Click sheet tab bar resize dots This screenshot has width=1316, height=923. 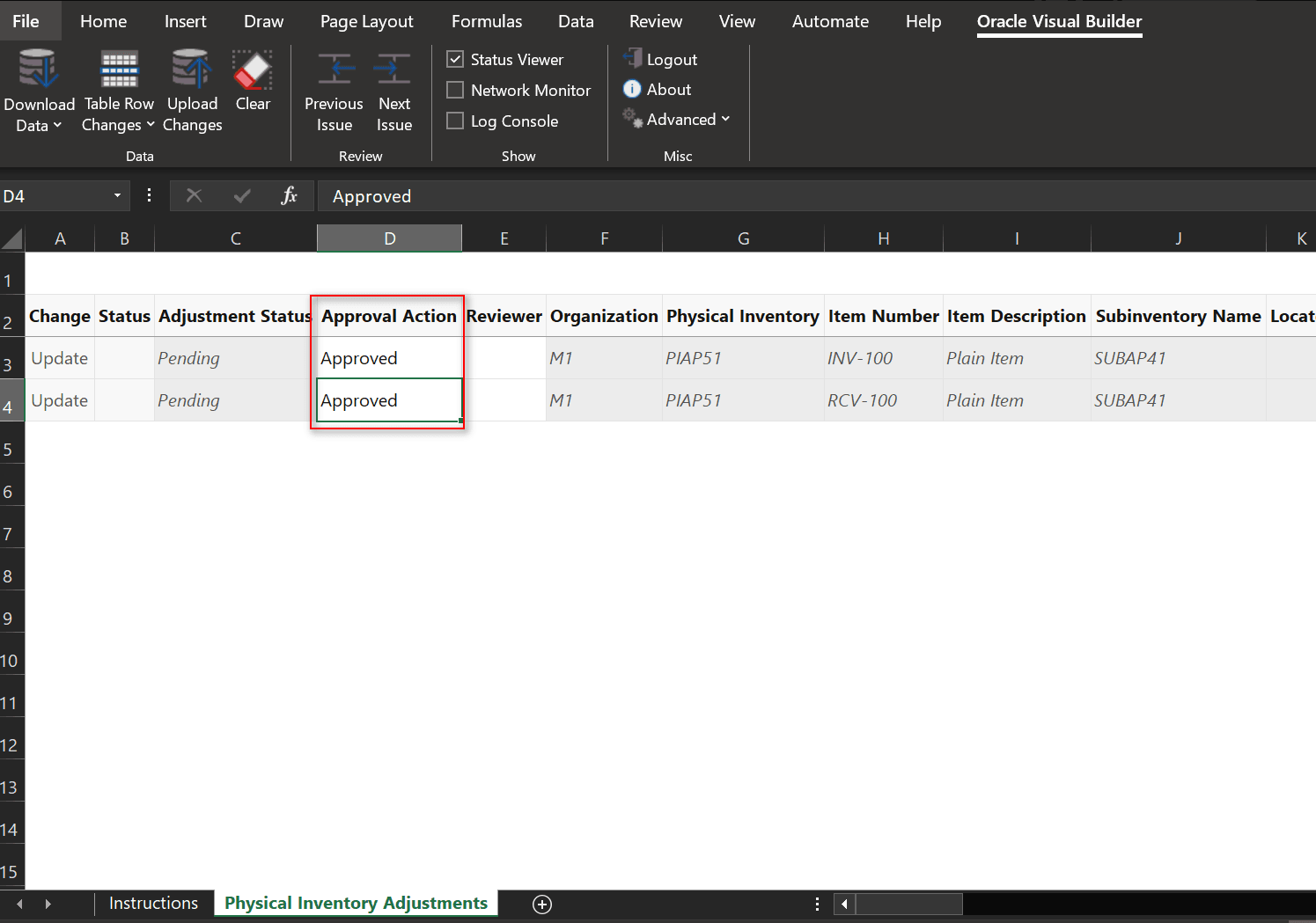[x=817, y=904]
